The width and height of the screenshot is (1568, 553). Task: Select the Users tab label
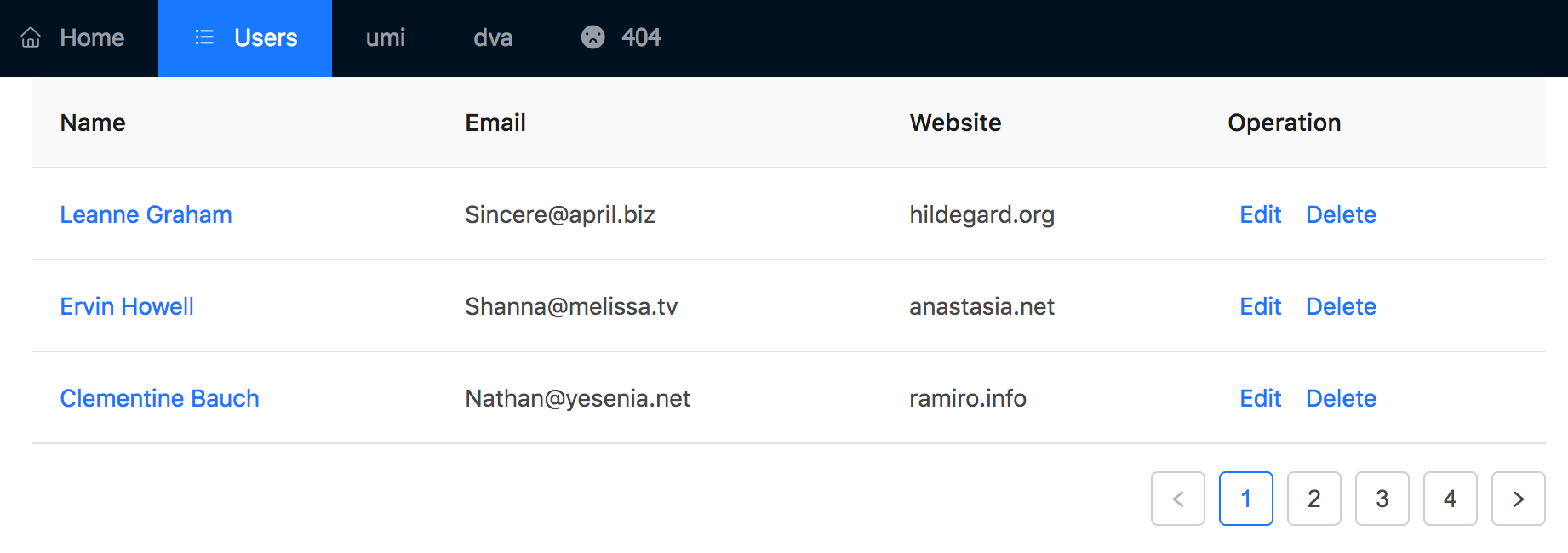point(266,37)
